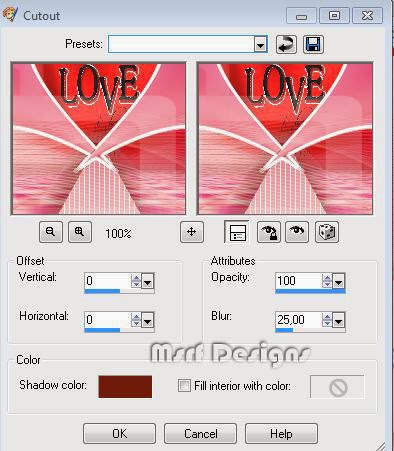Click the Cancel button
Viewport: 394px width, 451px height.
[x=200, y=434]
